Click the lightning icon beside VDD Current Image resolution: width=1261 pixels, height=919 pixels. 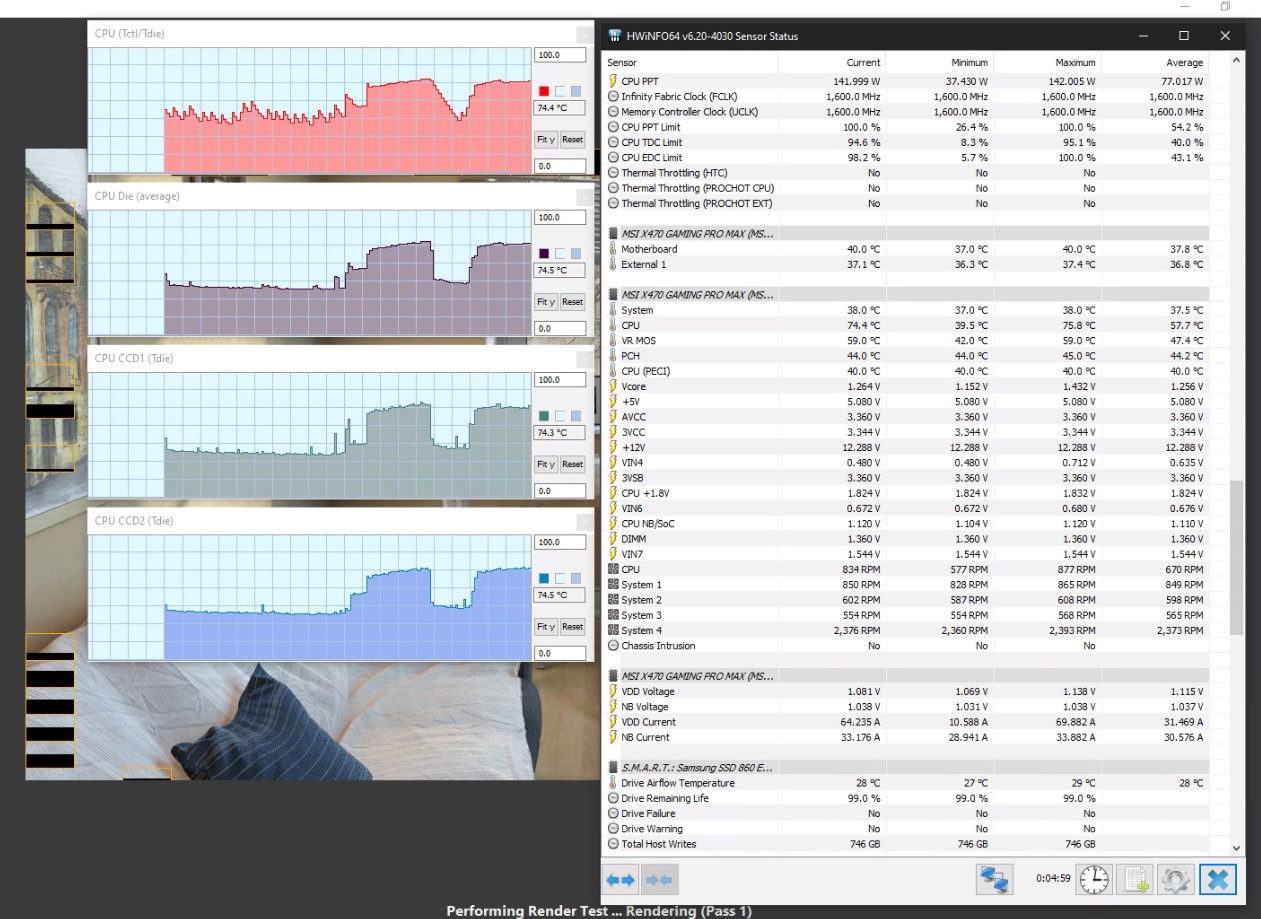pyautogui.click(x=613, y=722)
